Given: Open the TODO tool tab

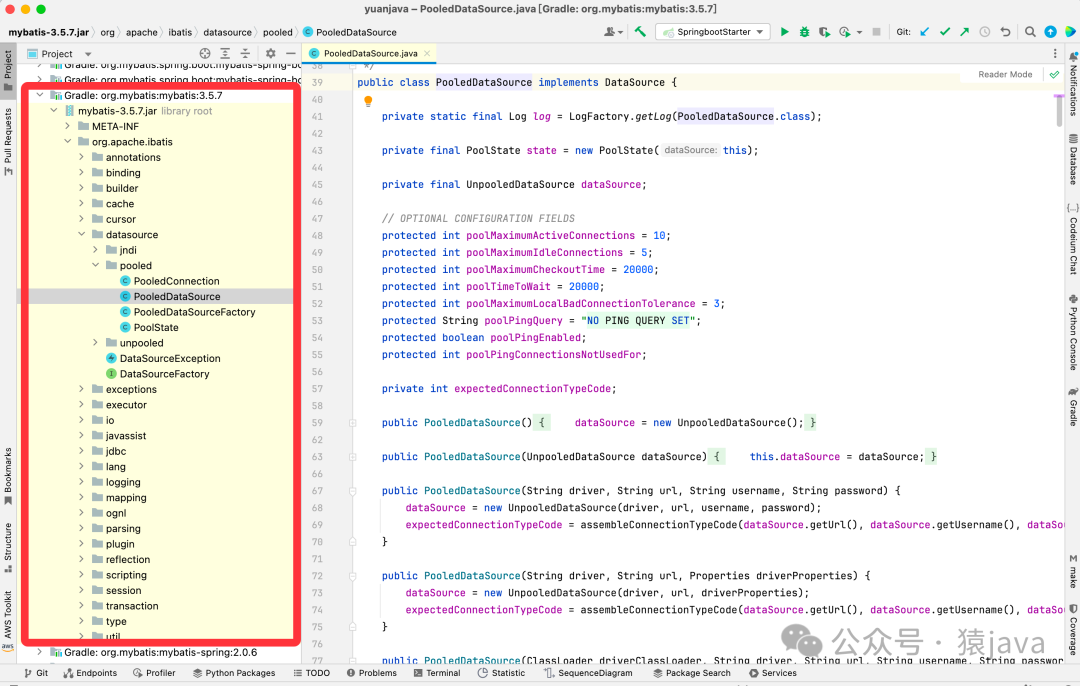Looking at the screenshot, I should point(311,673).
